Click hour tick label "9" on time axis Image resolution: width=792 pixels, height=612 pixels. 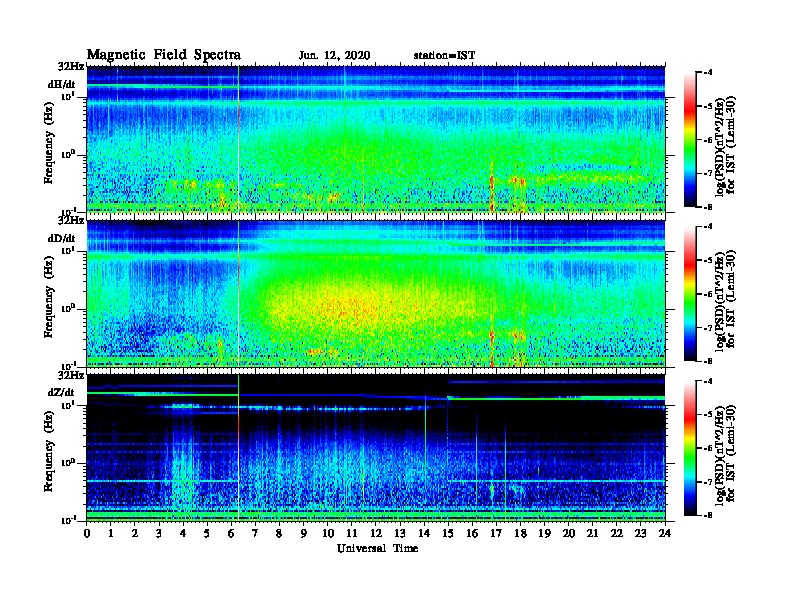[304, 534]
